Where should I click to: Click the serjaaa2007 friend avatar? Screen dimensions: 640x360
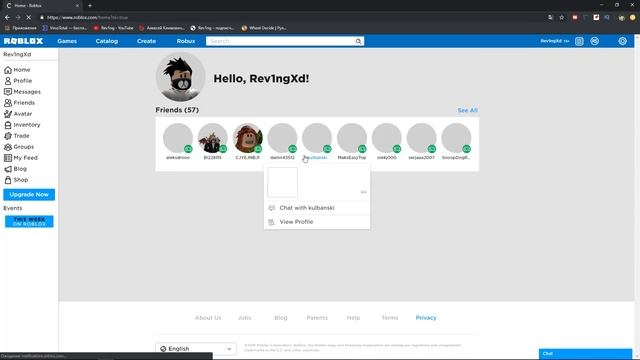tap(422, 138)
